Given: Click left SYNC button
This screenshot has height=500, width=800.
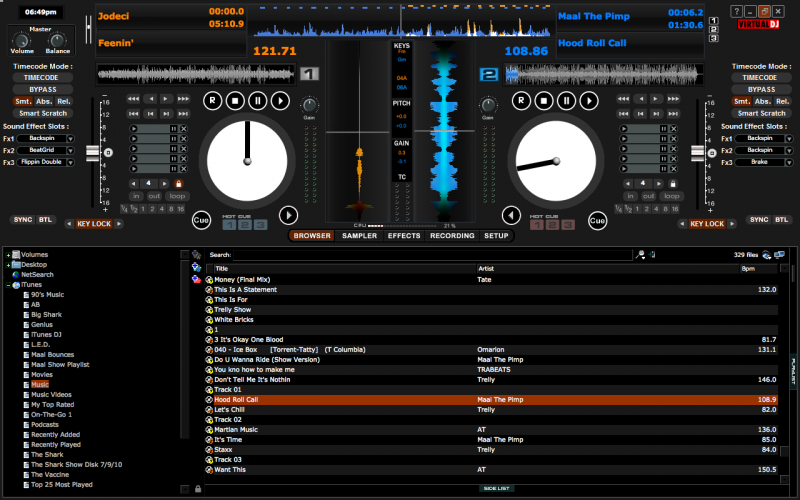Looking at the screenshot, I should pos(23,219).
